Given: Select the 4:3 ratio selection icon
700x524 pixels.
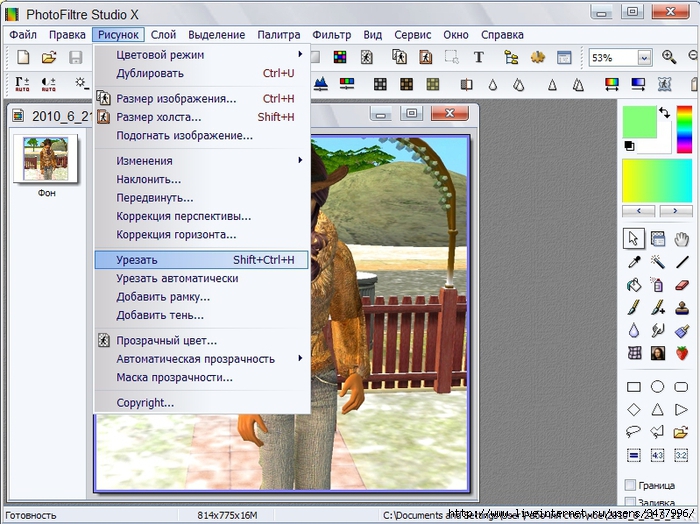Looking at the screenshot, I should pyautogui.click(x=657, y=455).
